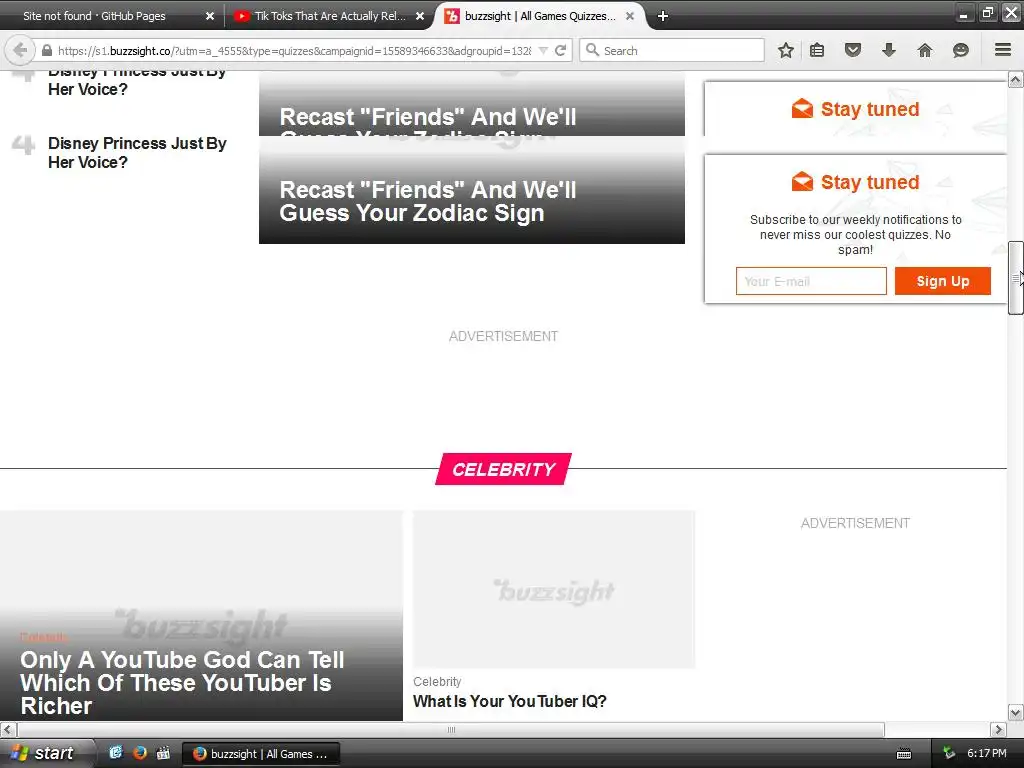
Task: Focus the browser Search field
Action: (672, 50)
